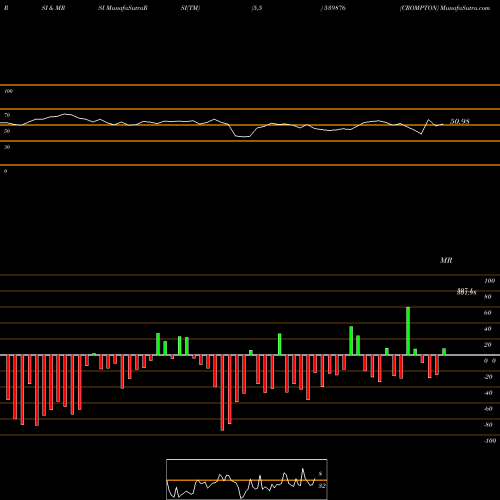Click the SI MunafaSutraR header text
500x500 pixels.
123,8
